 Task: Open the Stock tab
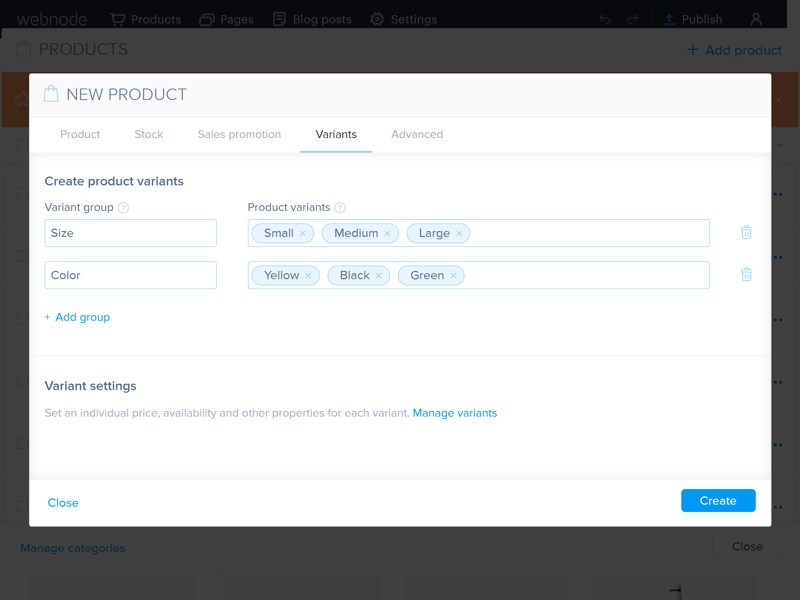point(148,134)
